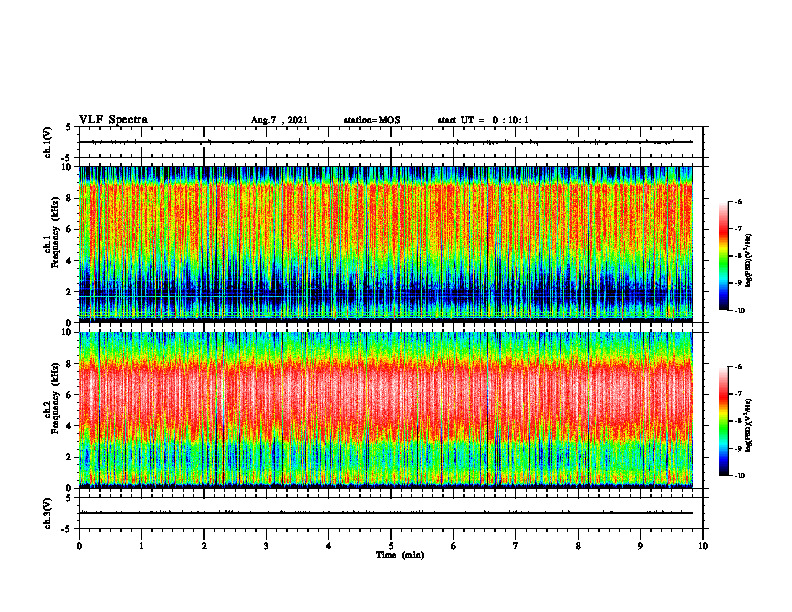Click the "0" tick on the time axis

point(79,546)
